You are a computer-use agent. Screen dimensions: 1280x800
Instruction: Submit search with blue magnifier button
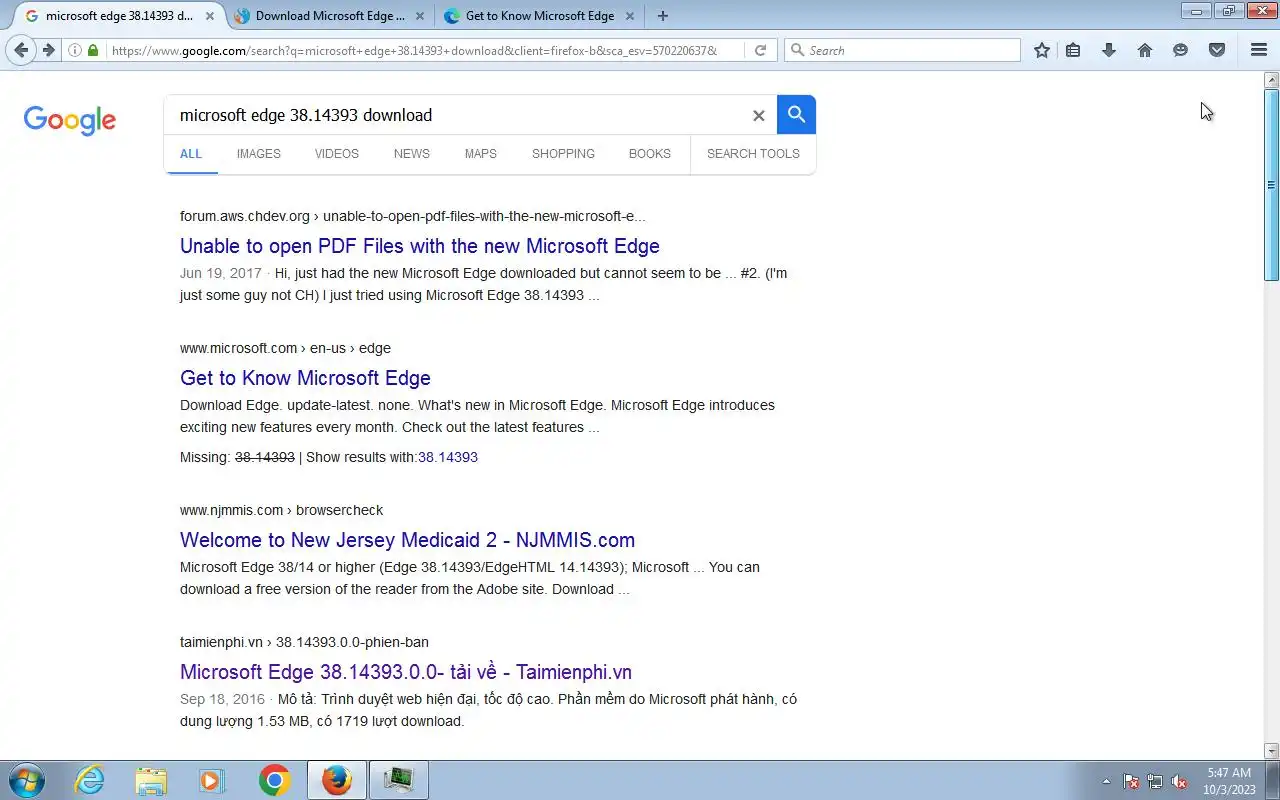point(796,115)
